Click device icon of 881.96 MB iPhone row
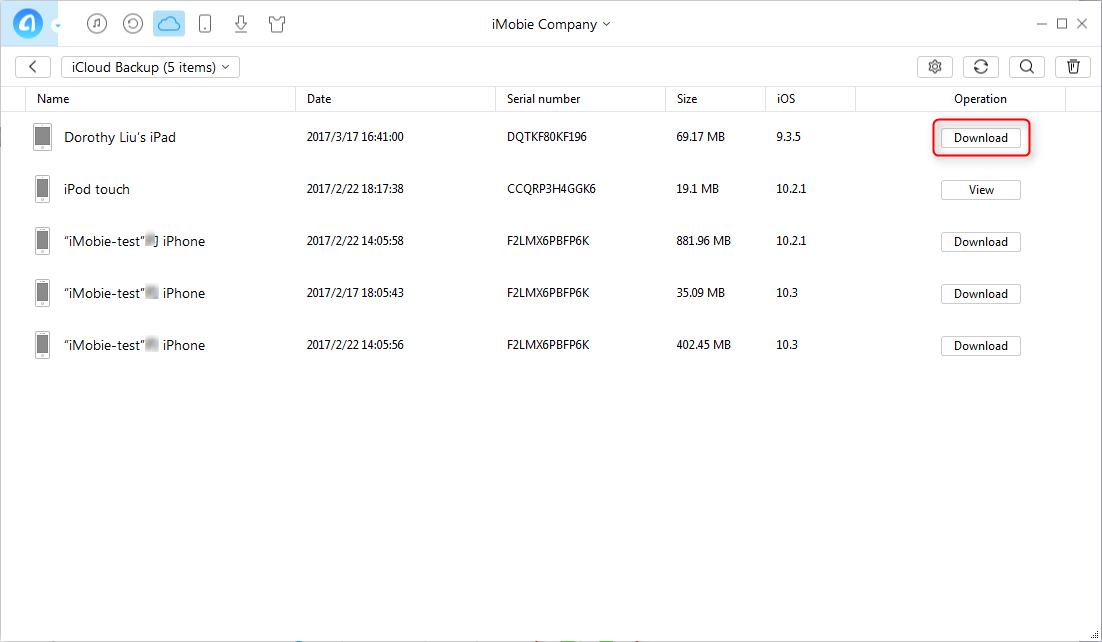Image resolution: width=1102 pixels, height=642 pixels. (43, 241)
